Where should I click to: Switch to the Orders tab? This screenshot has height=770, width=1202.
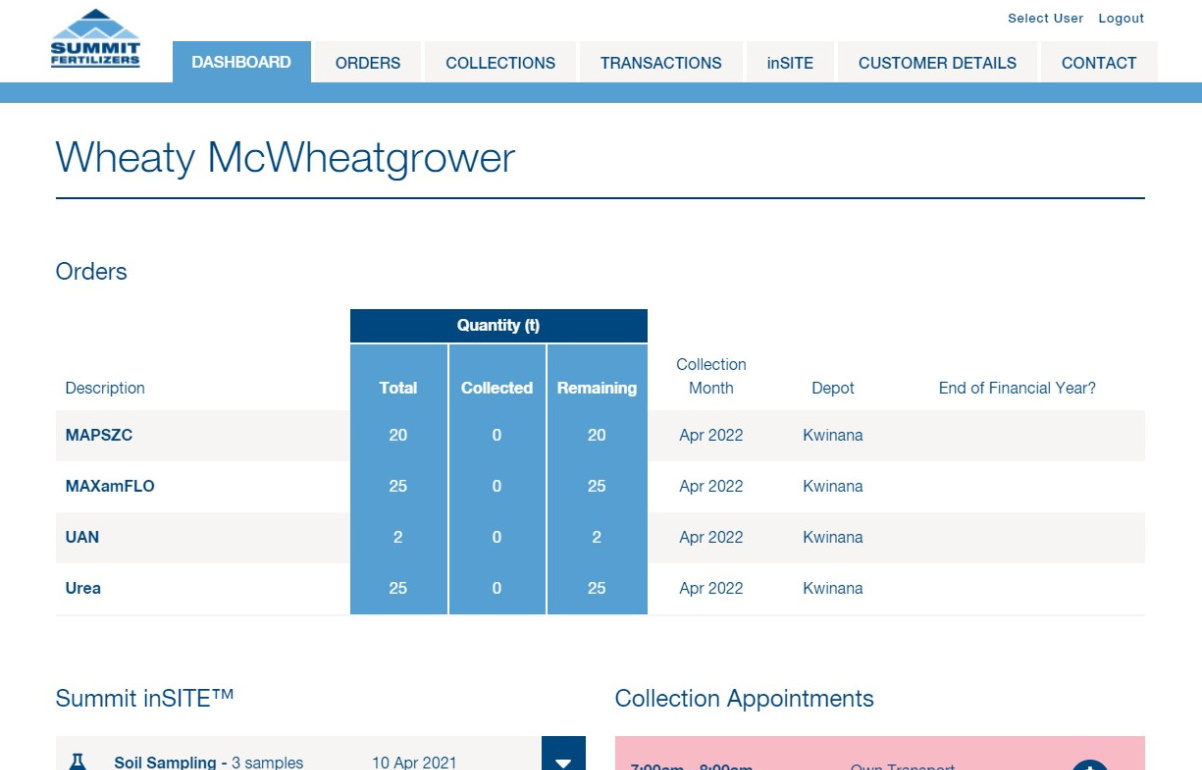(368, 62)
